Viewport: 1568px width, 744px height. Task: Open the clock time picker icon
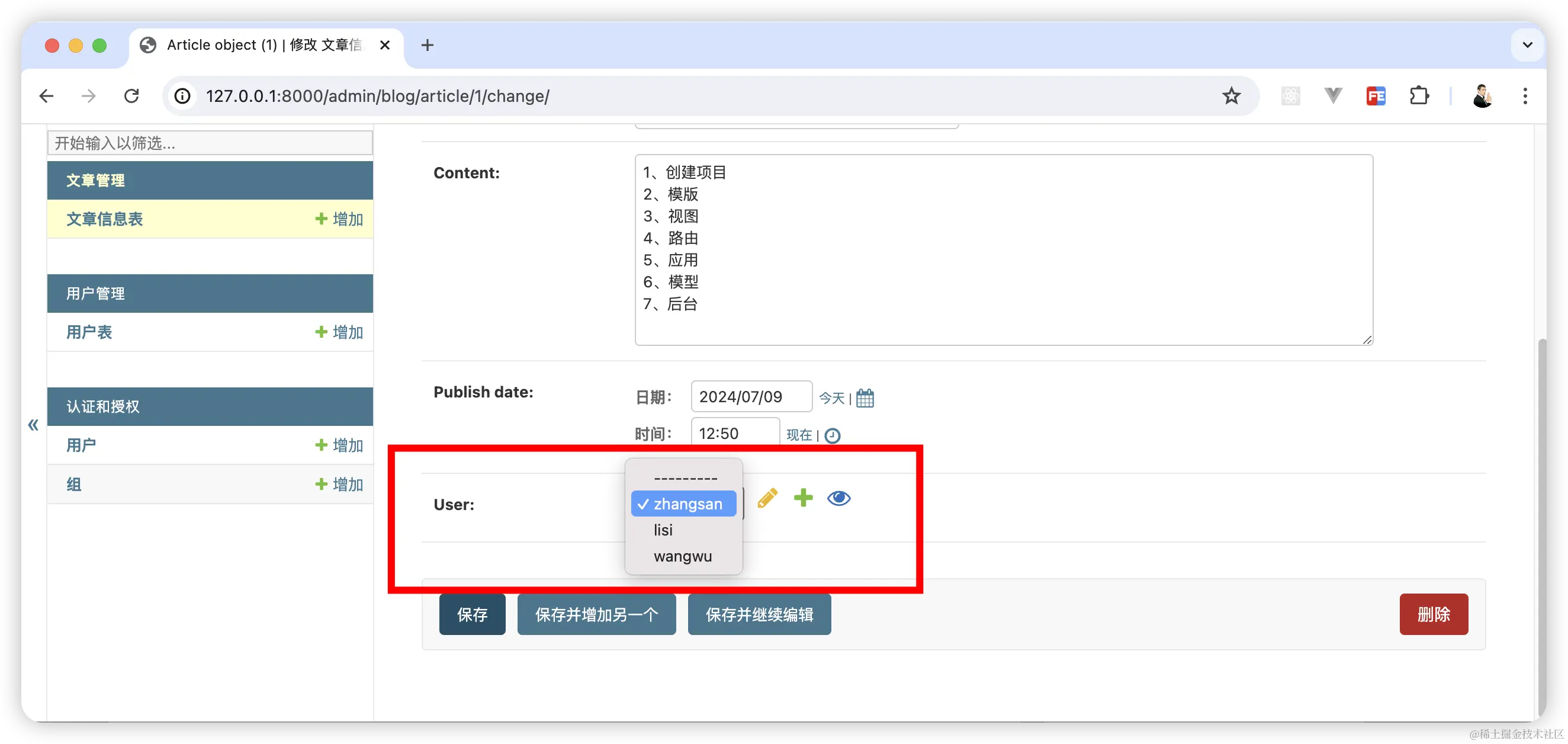coord(832,435)
